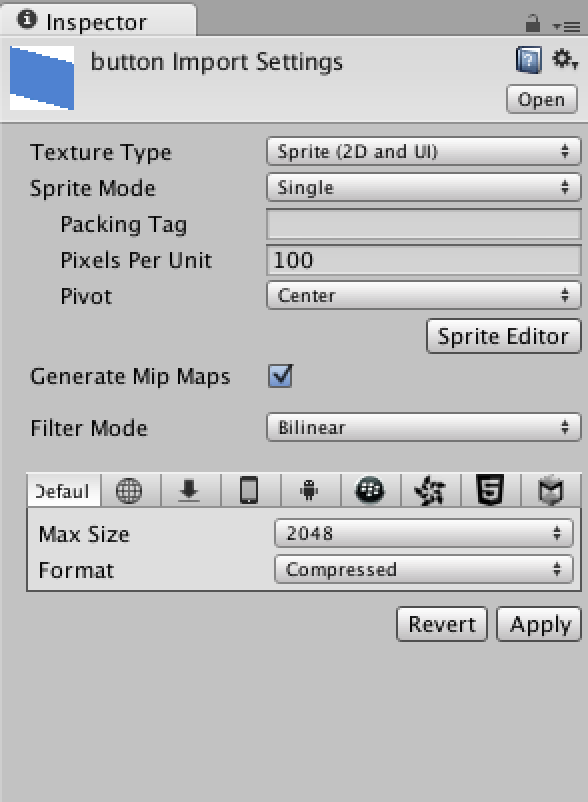Open the last platform tab with the box icon
Viewport: 588px width, 802px height.
[551, 491]
